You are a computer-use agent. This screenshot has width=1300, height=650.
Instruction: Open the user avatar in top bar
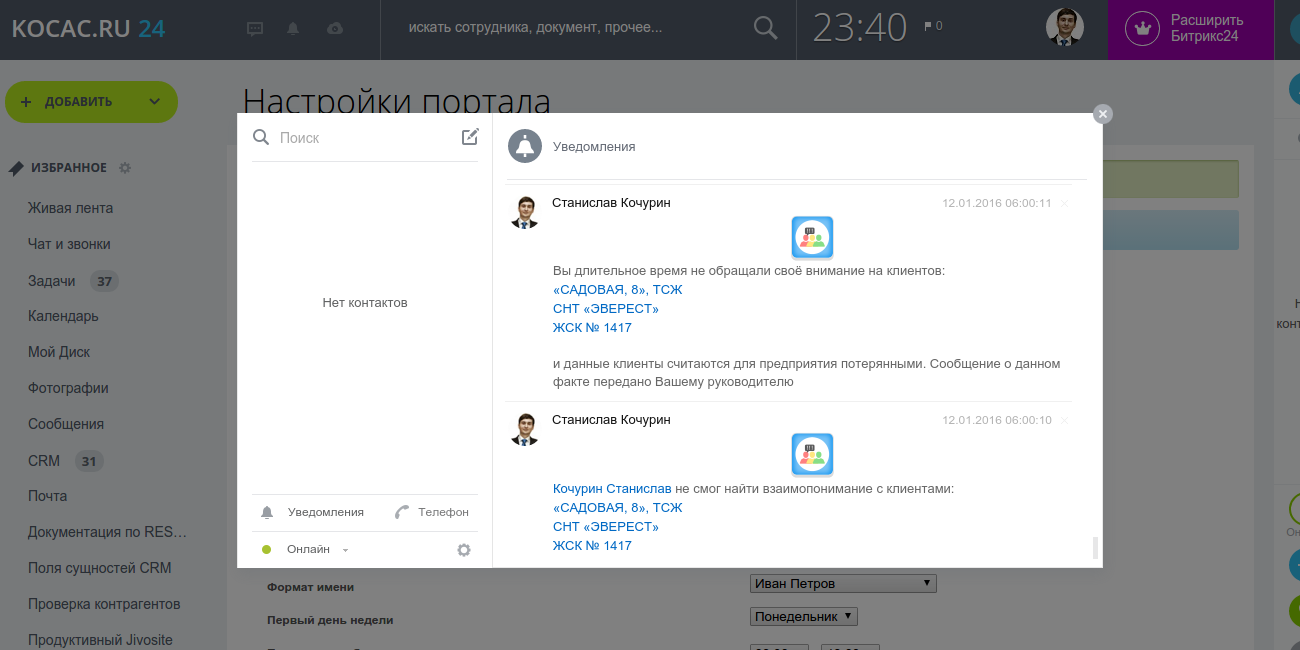coord(1065,28)
